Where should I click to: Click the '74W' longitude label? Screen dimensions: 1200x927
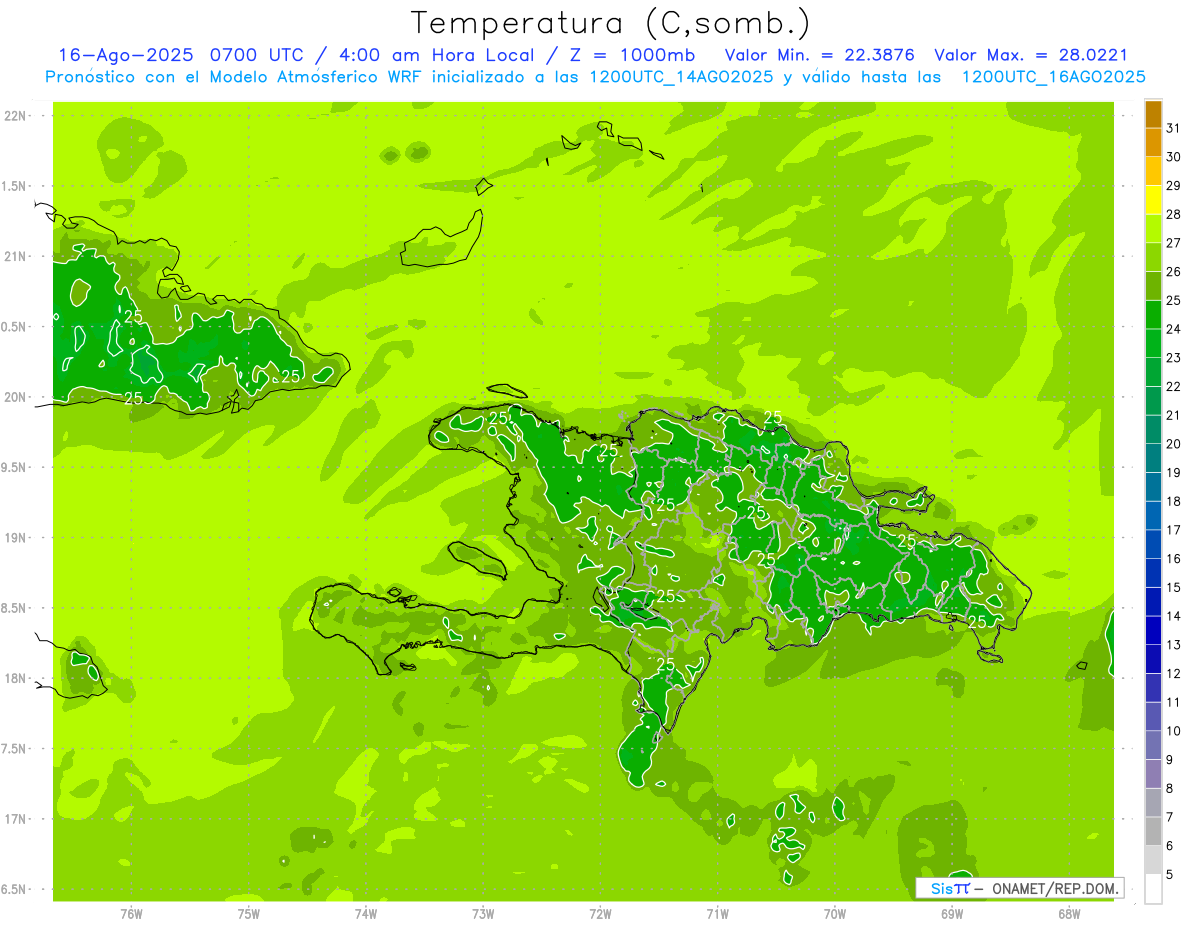366,914
